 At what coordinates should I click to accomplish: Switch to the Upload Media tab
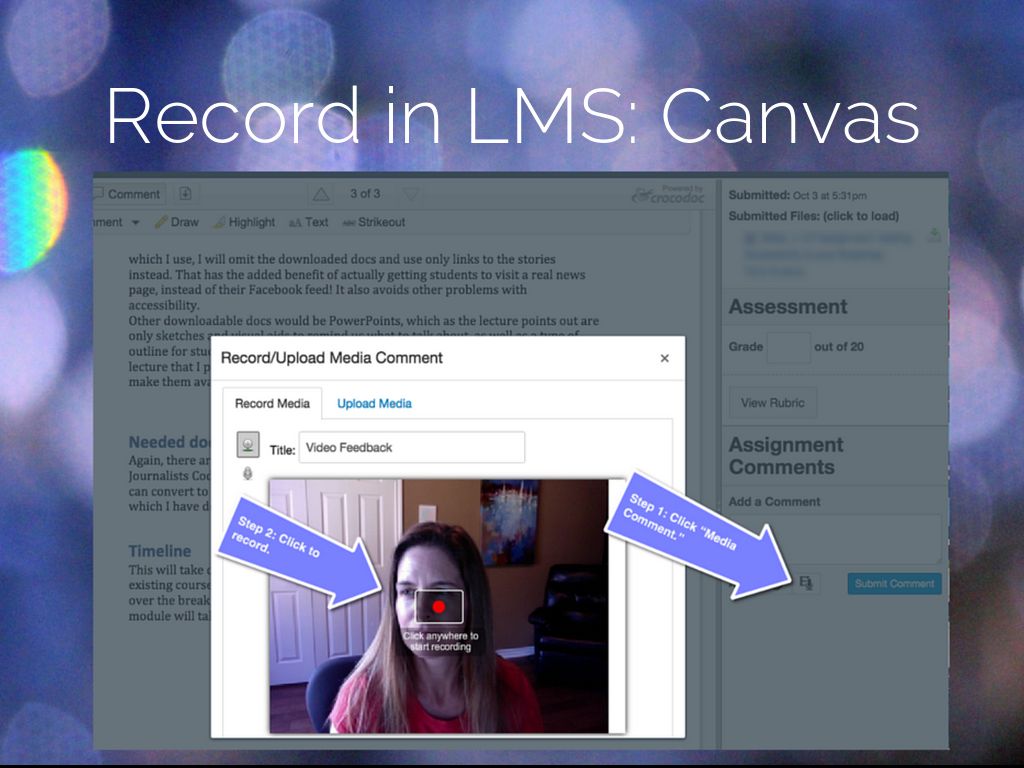coord(374,403)
